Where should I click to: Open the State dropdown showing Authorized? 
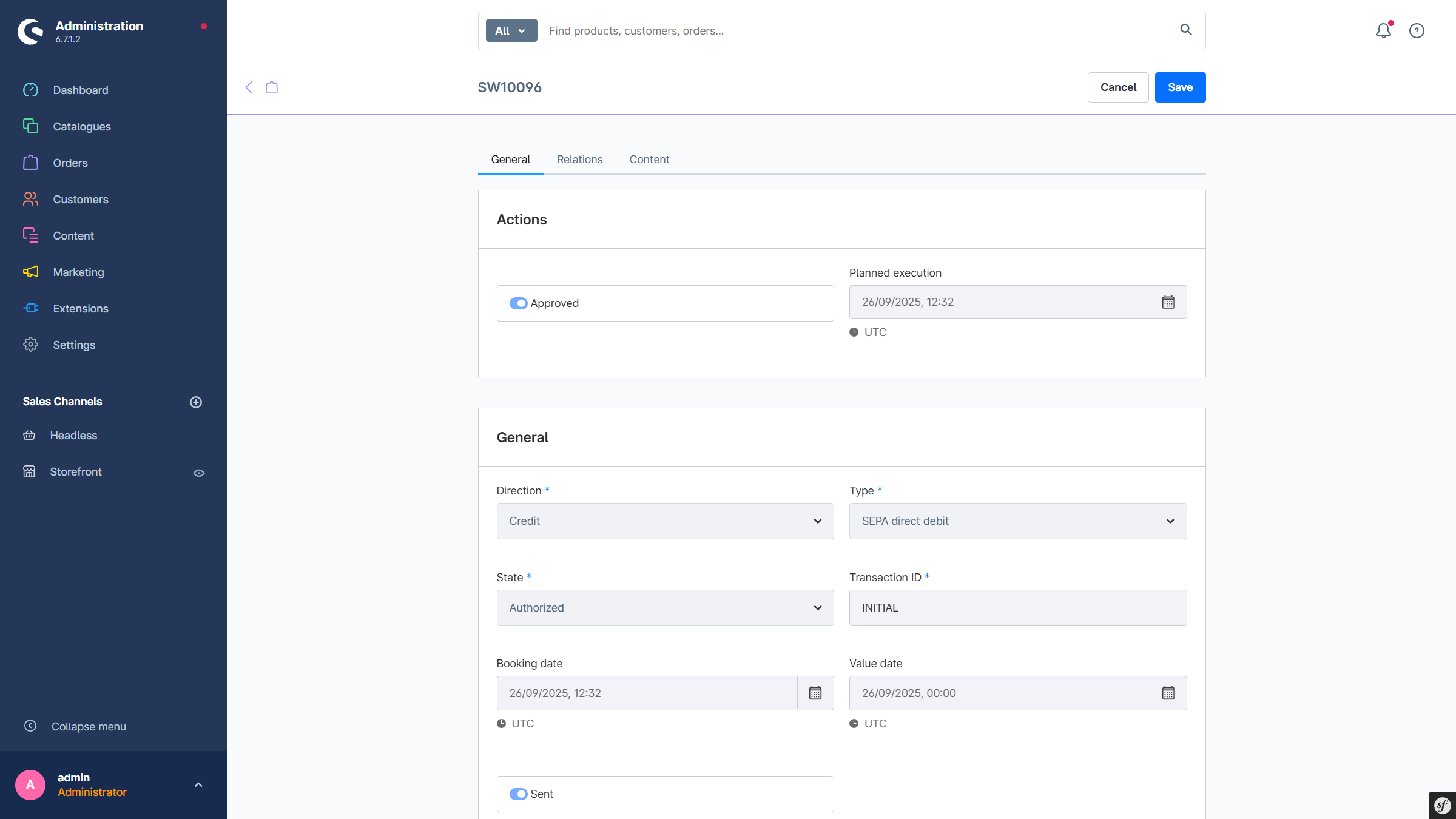(665, 608)
